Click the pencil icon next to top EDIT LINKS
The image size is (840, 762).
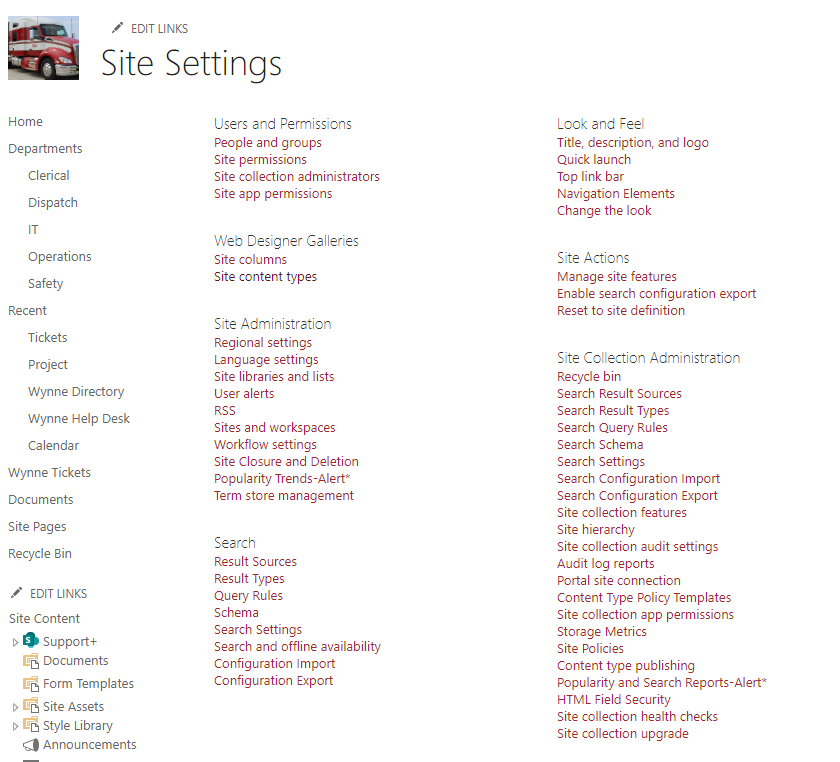117,28
